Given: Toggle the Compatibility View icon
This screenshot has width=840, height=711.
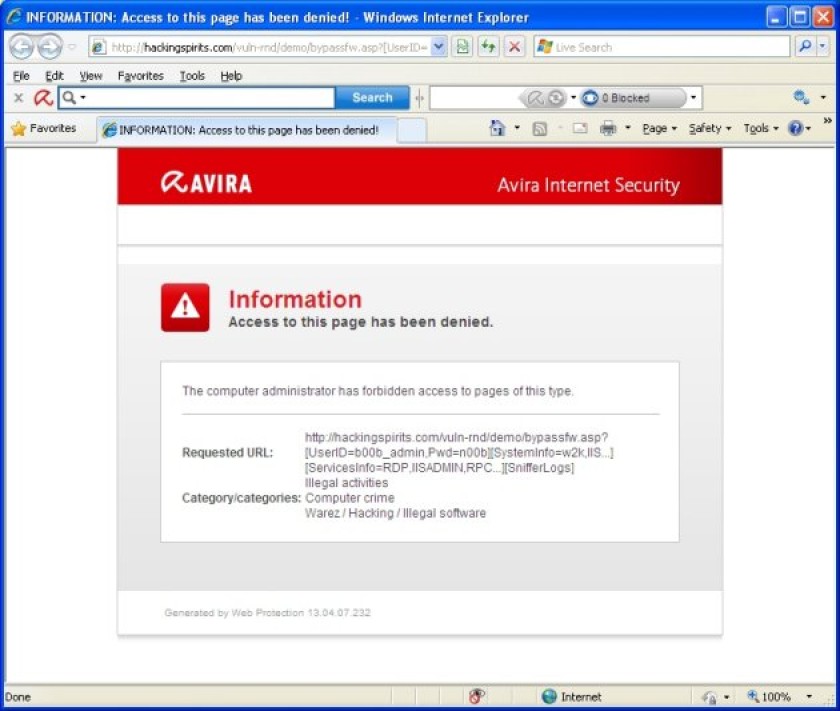Looking at the screenshot, I should pyautogui.click(x=463, y=47).
